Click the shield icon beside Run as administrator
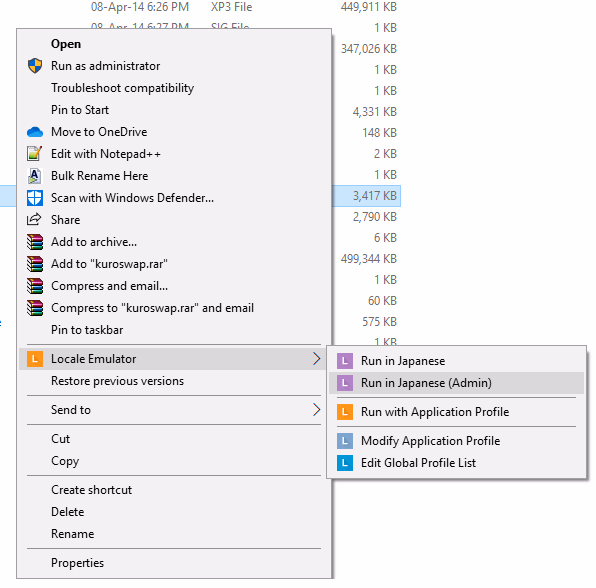This screenshot has width=596, height=588. click(x=35, y=66)
